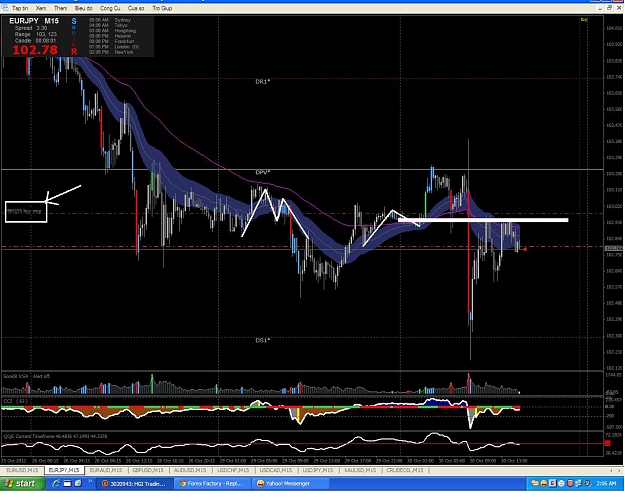Open the GBPUSD,M15 chart tab
This screenshot has width=625, height=500.
pyautogui.click(x=148, y=470)
